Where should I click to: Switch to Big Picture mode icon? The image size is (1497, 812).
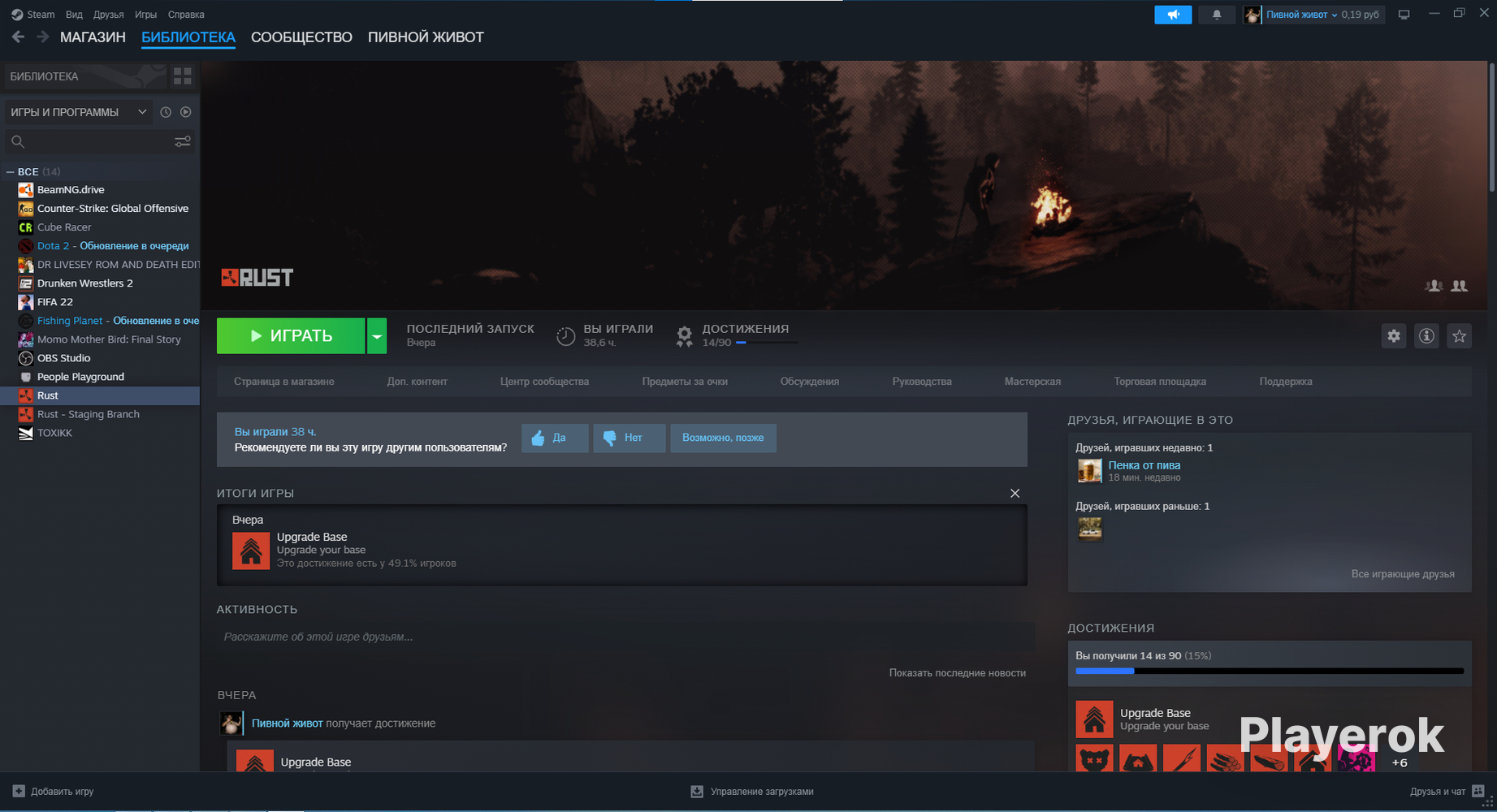[x=1404, y=15]
